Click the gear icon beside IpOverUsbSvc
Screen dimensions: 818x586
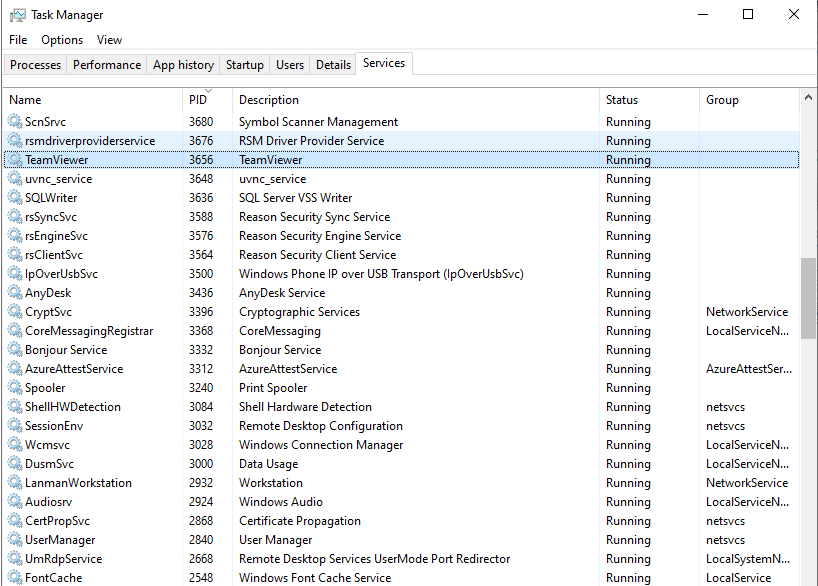pos(15,273)
